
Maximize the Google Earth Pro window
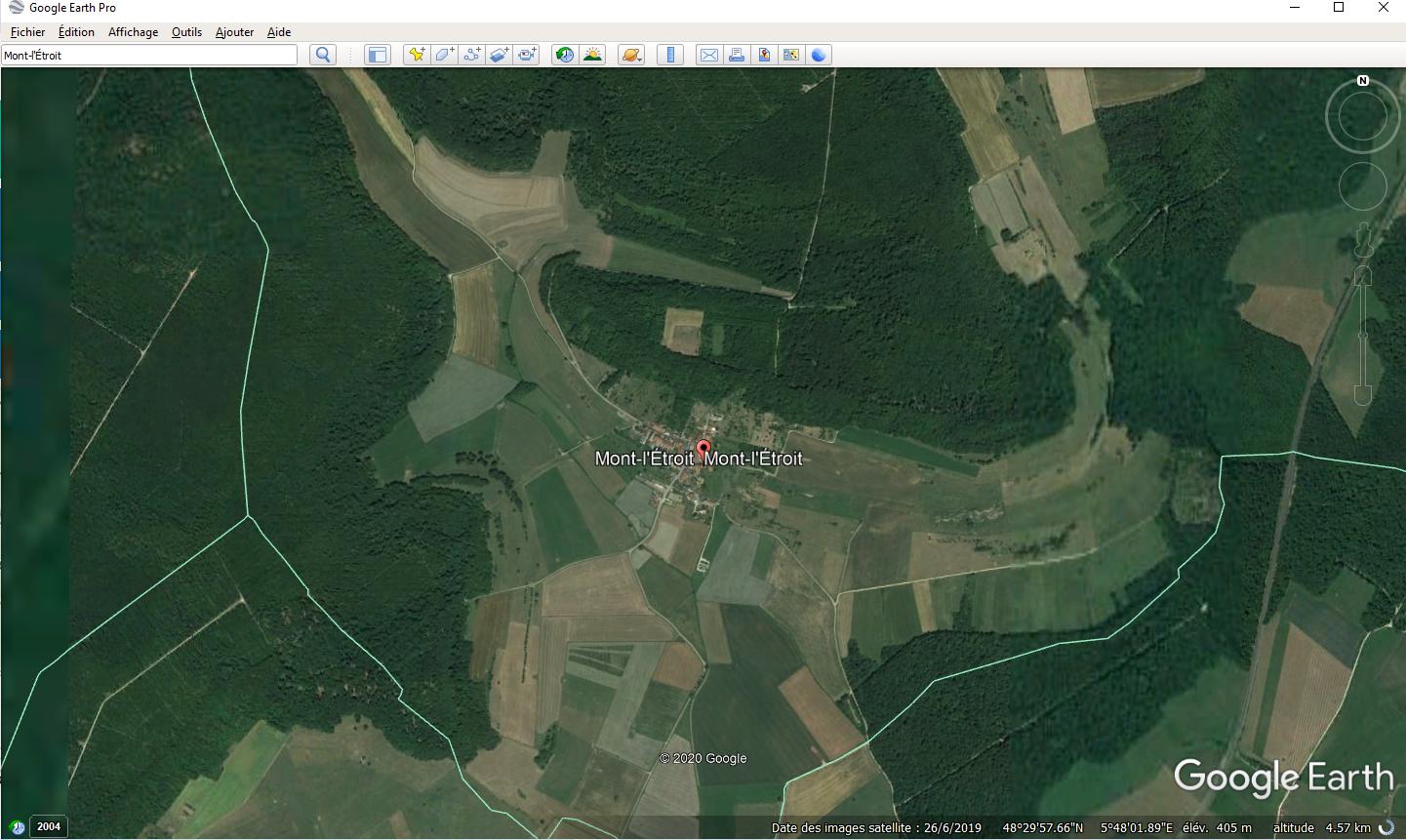point(1339,8)
